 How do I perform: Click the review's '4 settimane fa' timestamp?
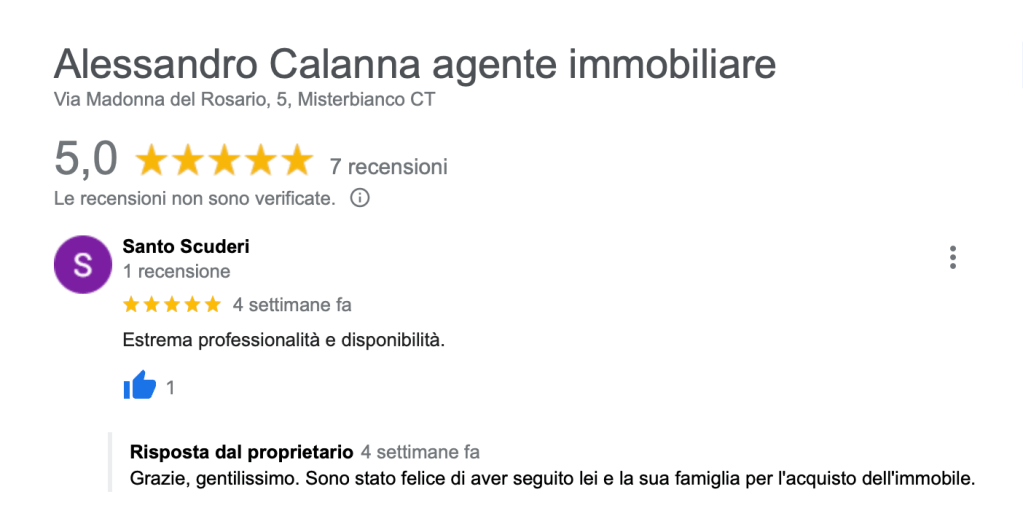292,304
